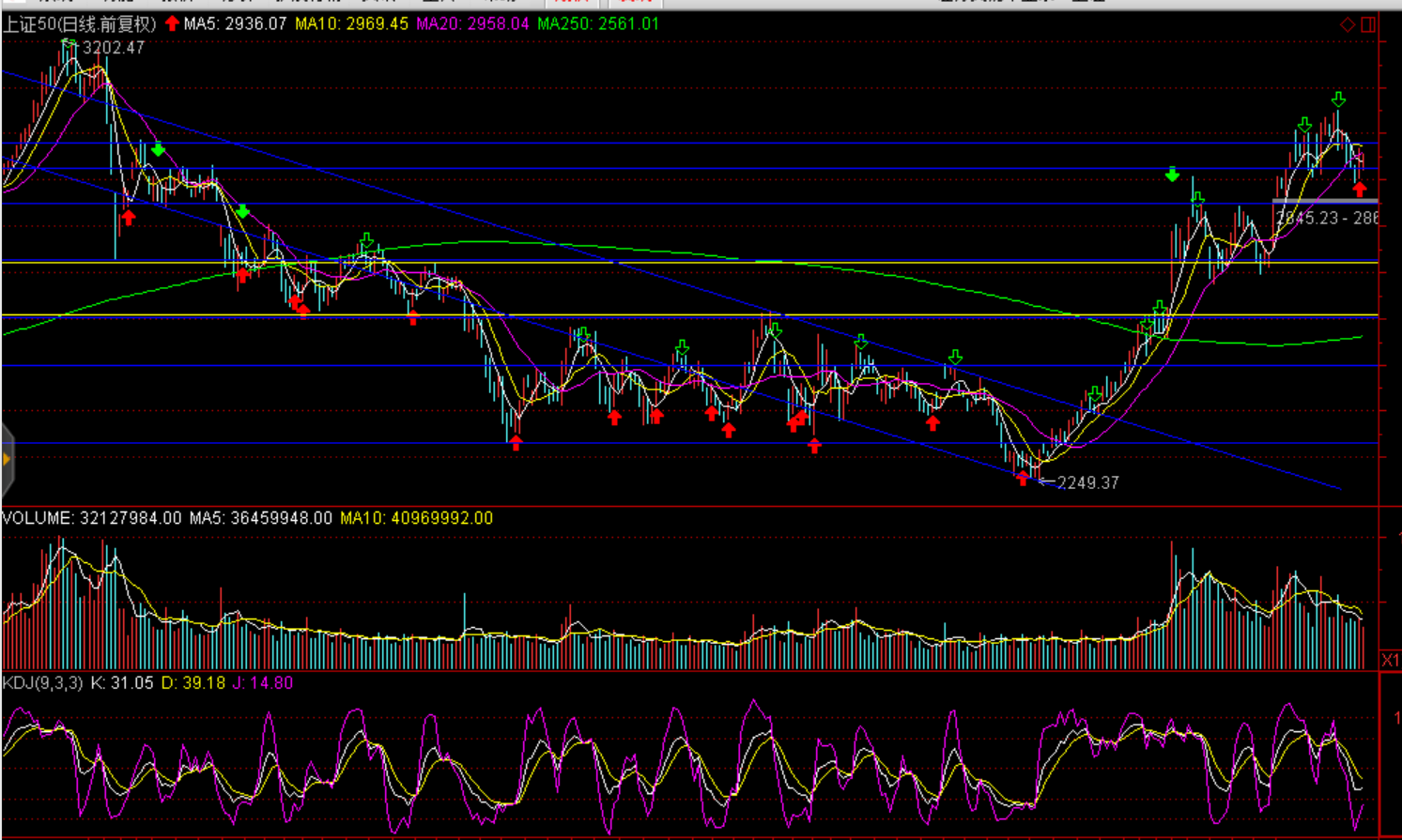Image resolution: width=1402 pixels, height=840 pixels.
Task: Click the MA20 moving average label
Action: 472,24
